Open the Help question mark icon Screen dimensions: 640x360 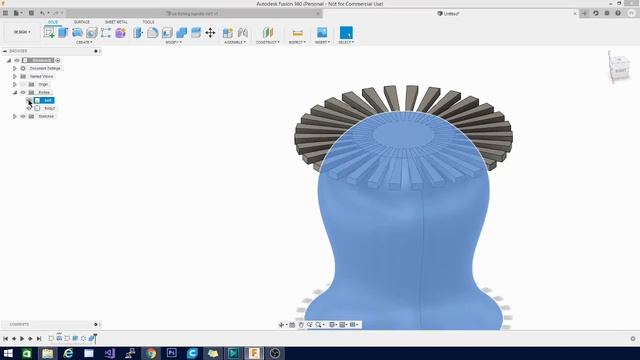618,13
